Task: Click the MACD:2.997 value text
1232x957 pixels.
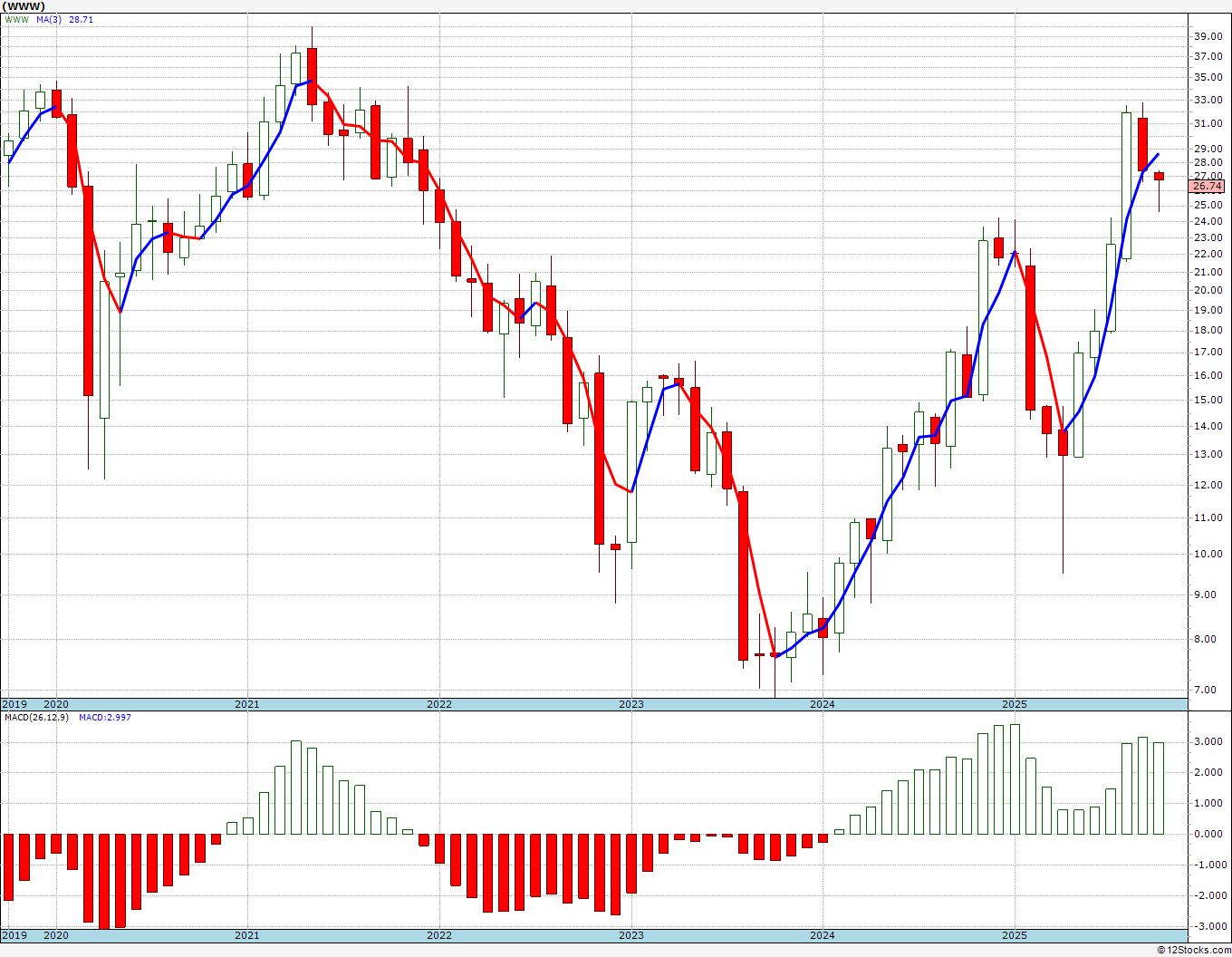Action: (105, 718)
